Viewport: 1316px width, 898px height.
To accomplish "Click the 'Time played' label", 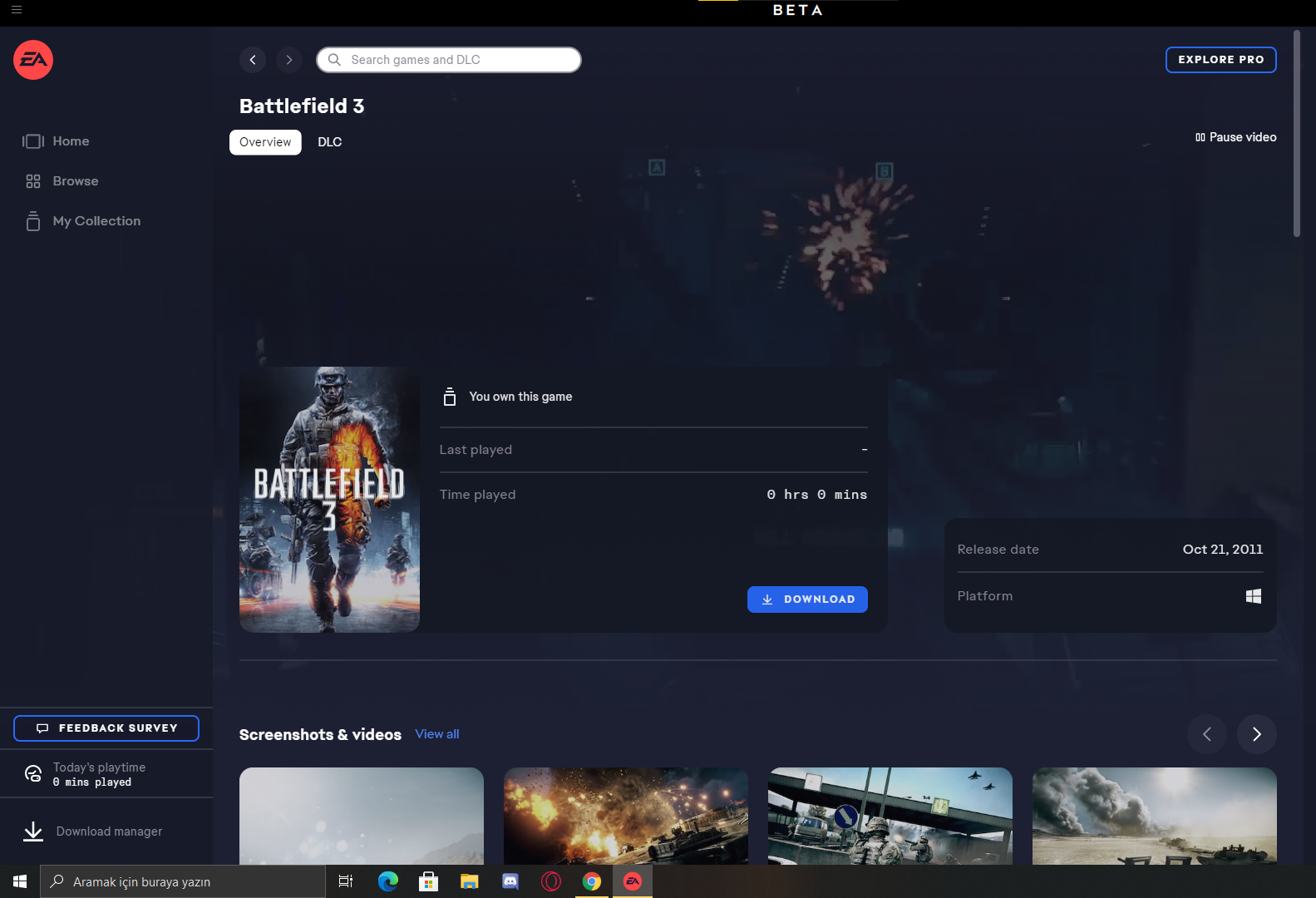I will coord(477,495).
